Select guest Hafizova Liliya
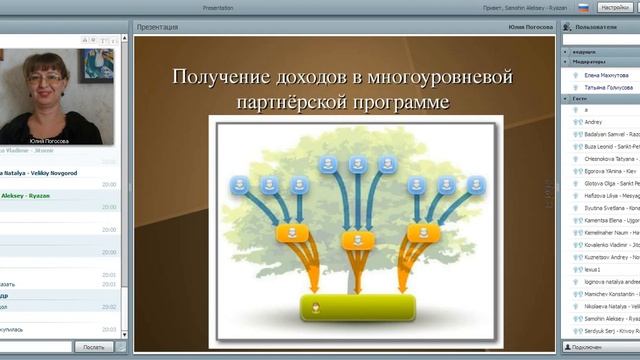This screenshot has width=640, height=360. [x=612, y=196]
